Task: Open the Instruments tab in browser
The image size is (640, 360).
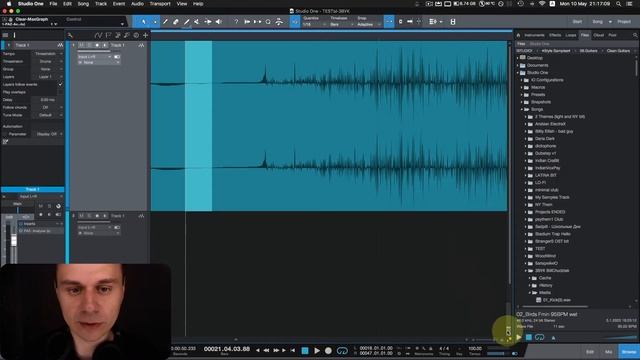Action: (534, 36)
